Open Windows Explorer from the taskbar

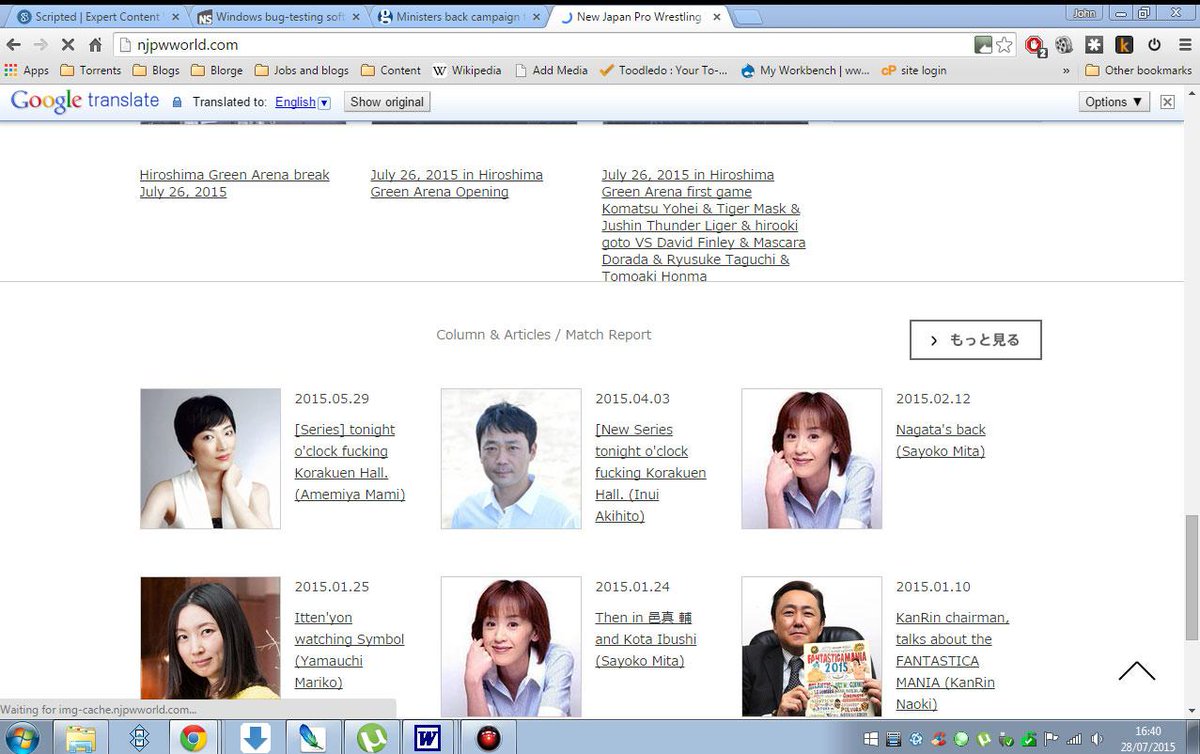[81, 738]
